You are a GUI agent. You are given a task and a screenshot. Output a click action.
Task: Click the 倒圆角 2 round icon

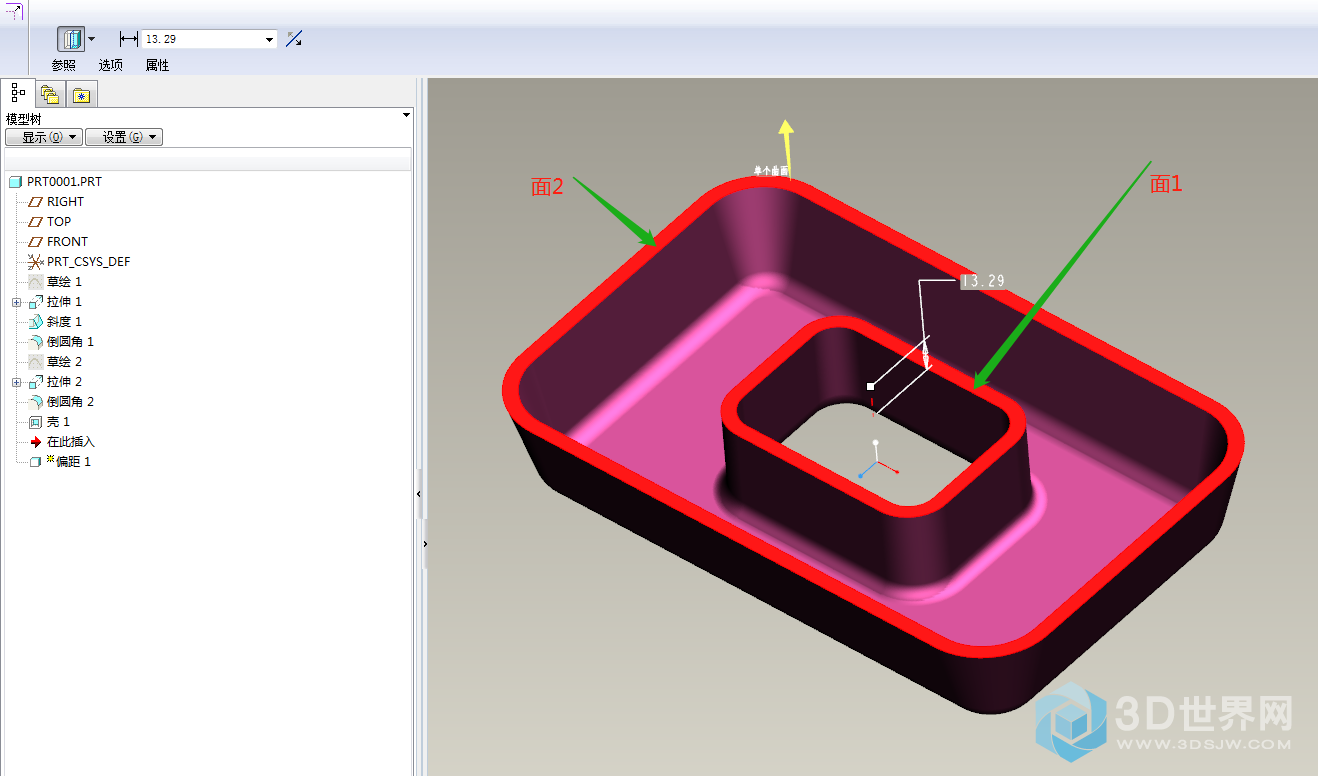(36, 402)
